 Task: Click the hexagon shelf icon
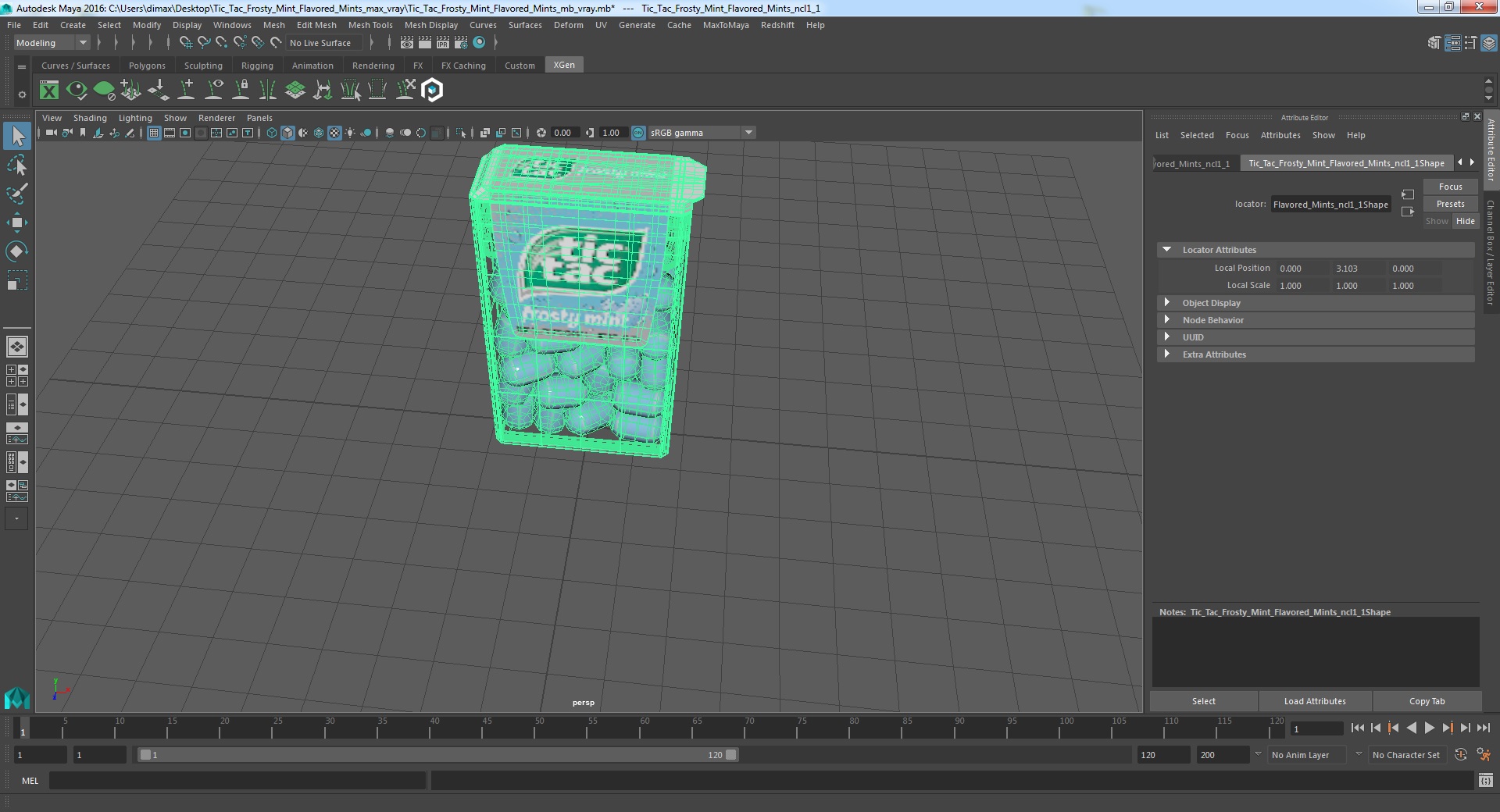(432, 91)
